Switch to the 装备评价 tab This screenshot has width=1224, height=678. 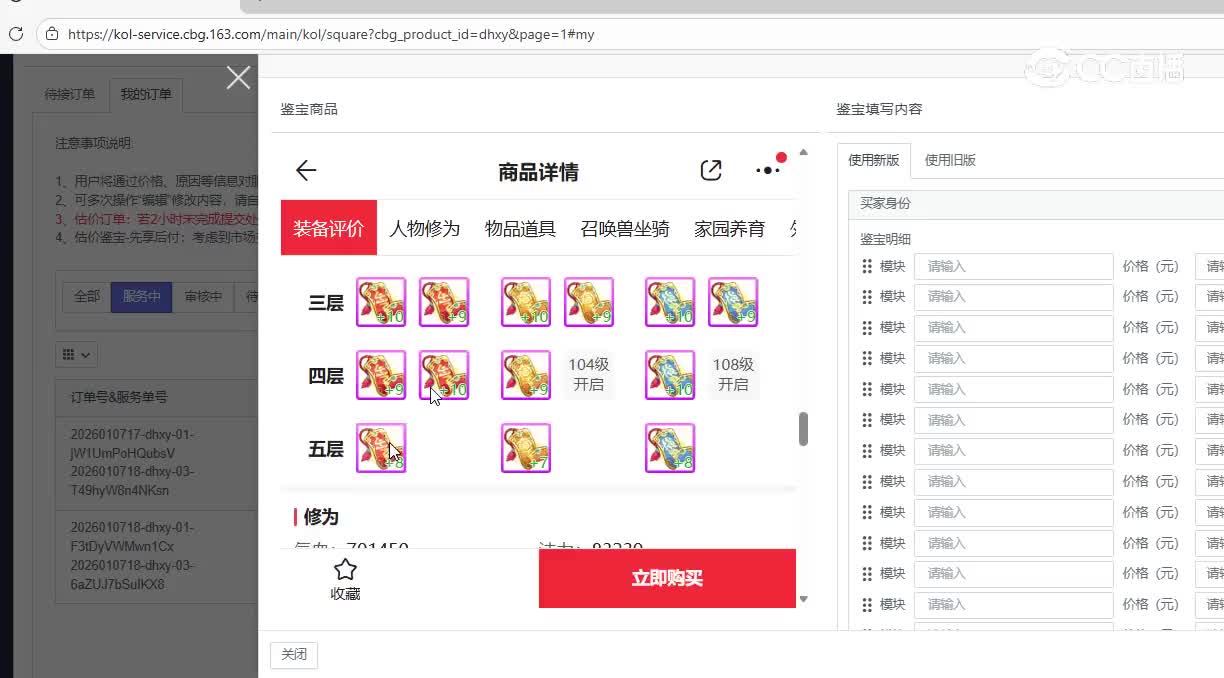329,228
